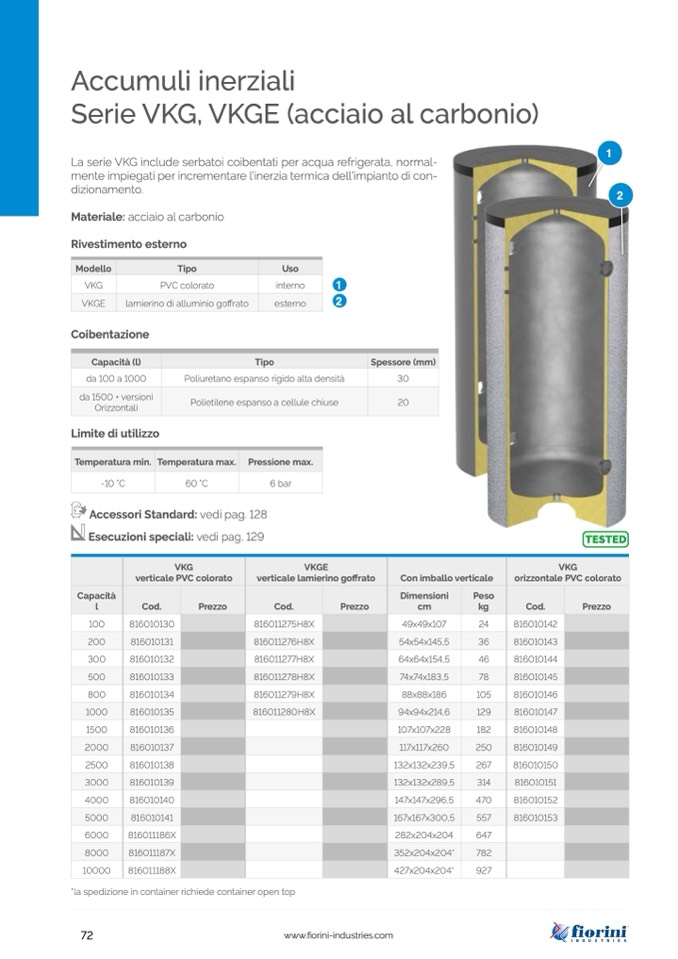The width and height of the screenshot is (678, 959).
Task: Click "vedi pag. 128" accessories reference
Action: tap(234, 514)
